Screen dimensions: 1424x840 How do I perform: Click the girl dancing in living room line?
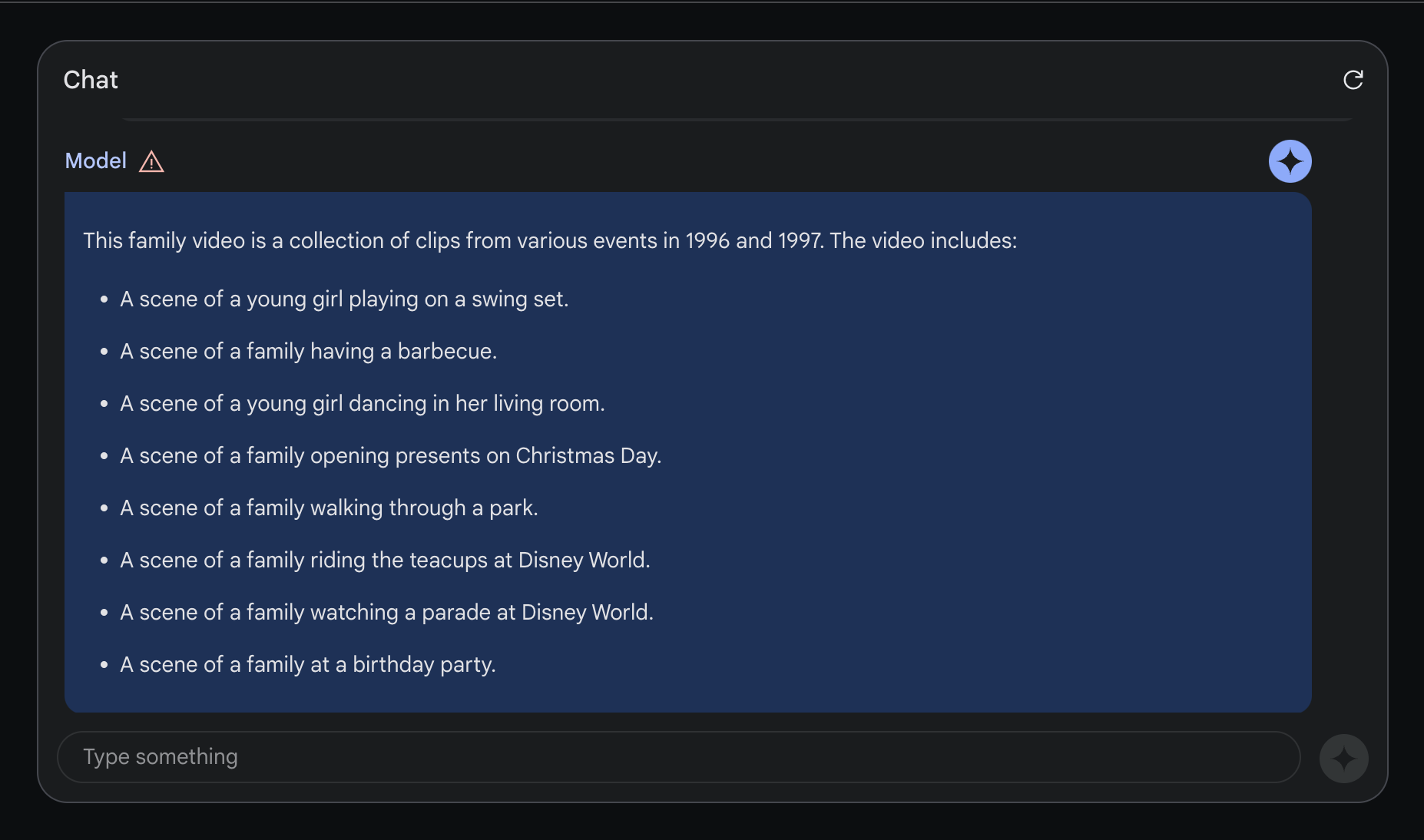(x=363, y=404)
